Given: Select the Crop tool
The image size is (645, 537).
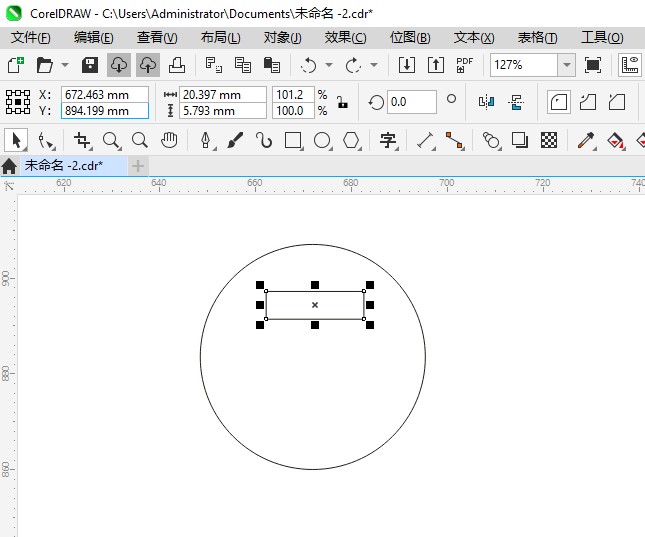Looking at the screenshot, I should click(82, 140).
